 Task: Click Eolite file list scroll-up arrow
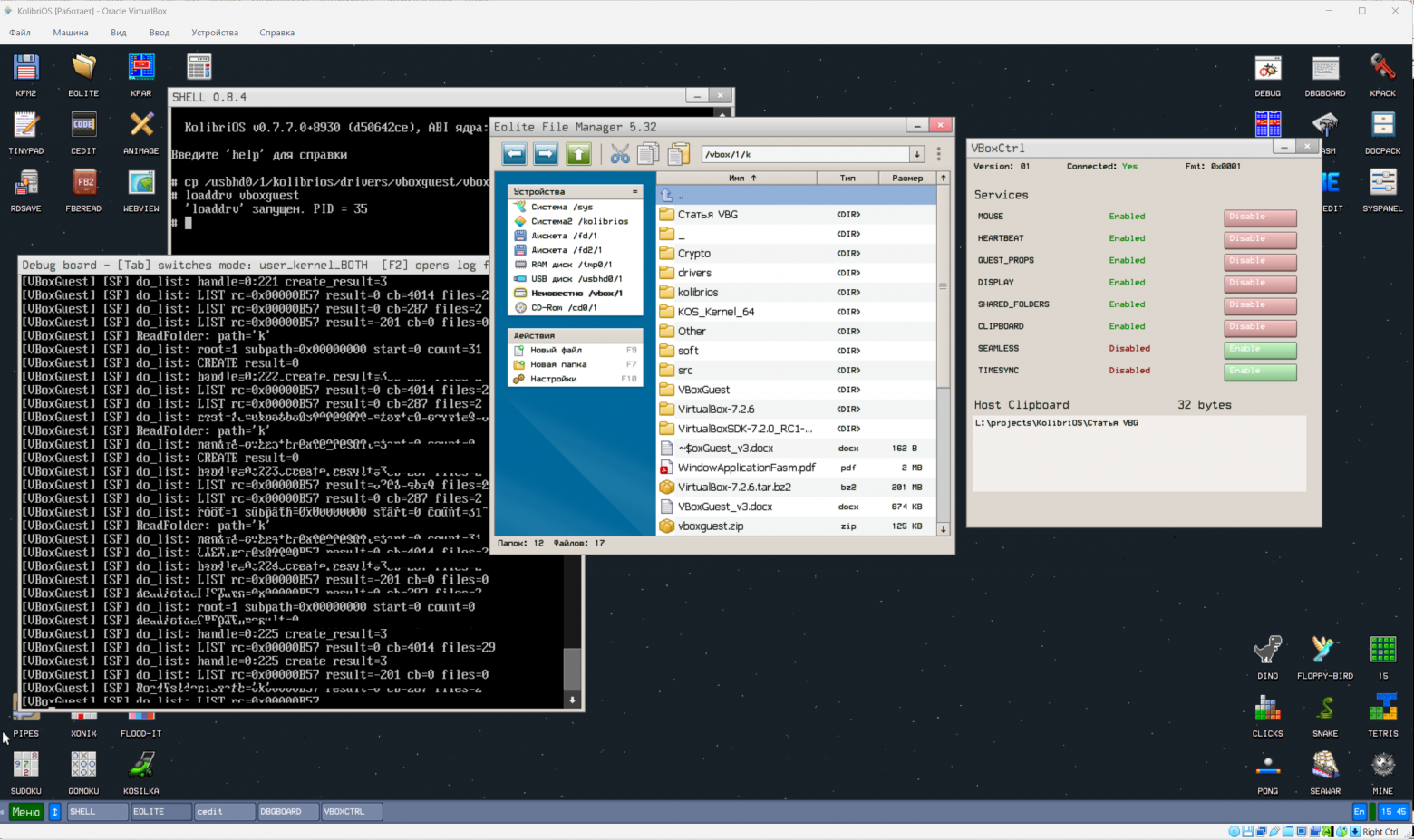pos(943,178)
